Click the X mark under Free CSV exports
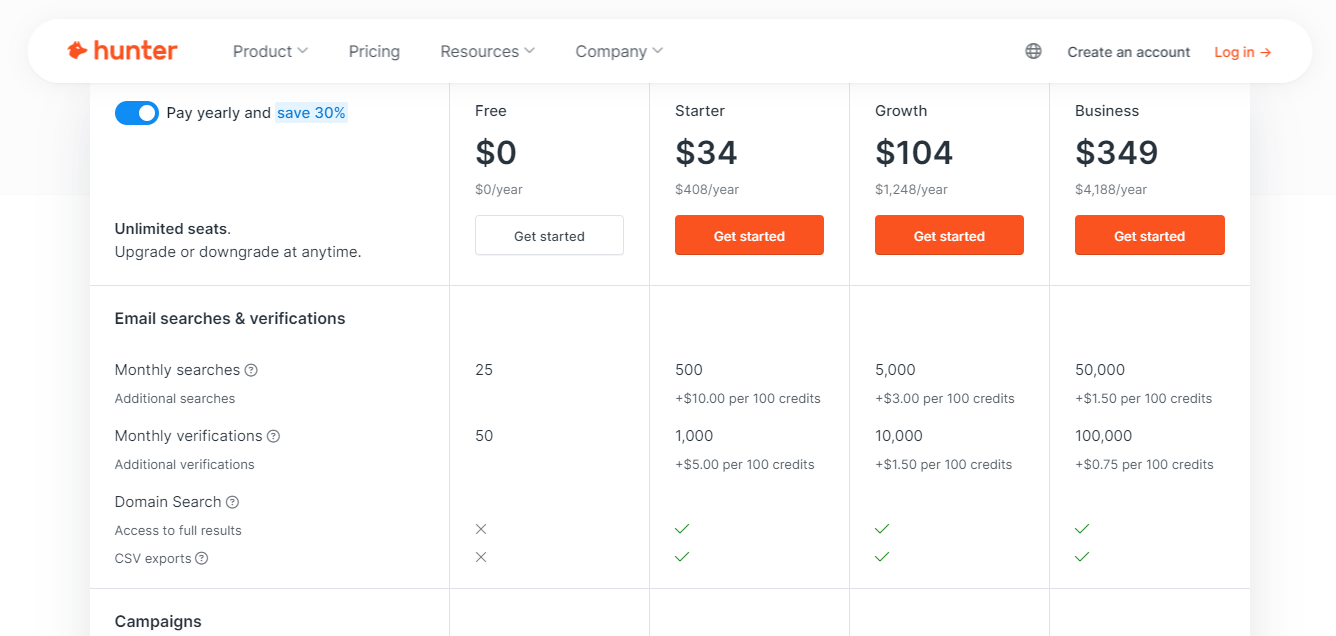Screen dimensions: 1336x636 (481, 557)
